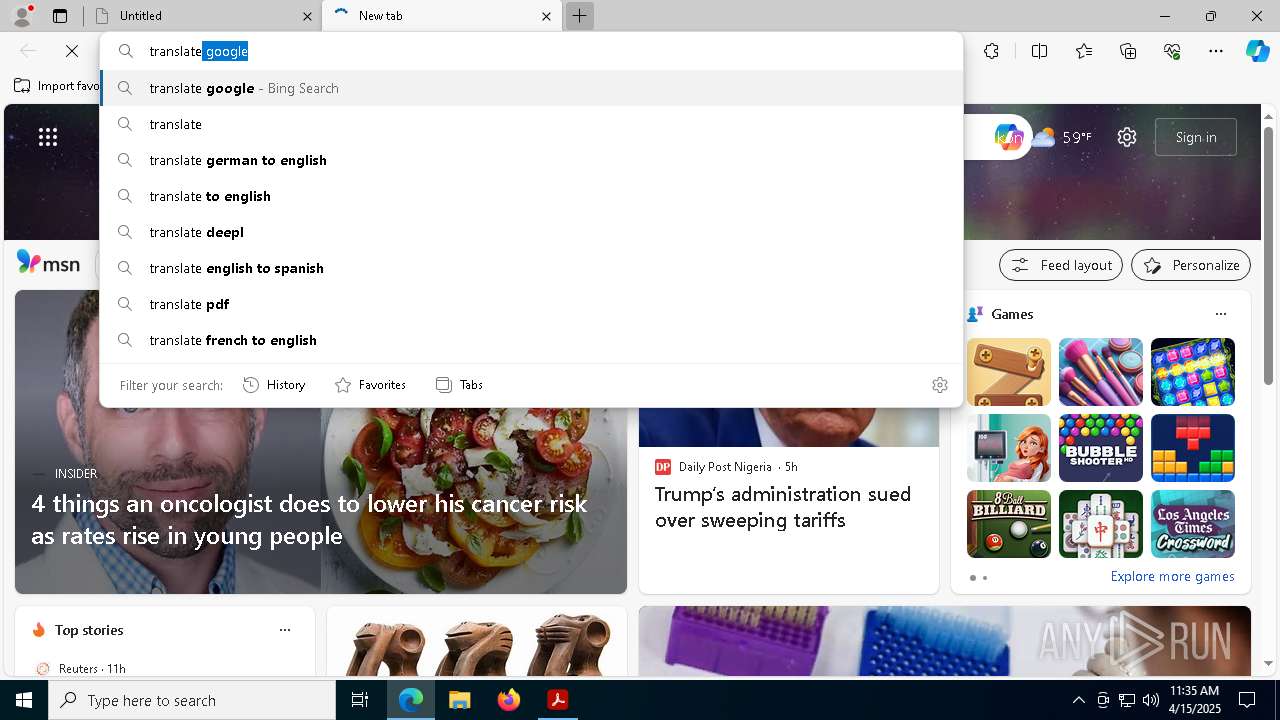Open Collections toolbar icon
Image resolution: width=1280 pixels, height=720 pixels.
pos(1128,51)
